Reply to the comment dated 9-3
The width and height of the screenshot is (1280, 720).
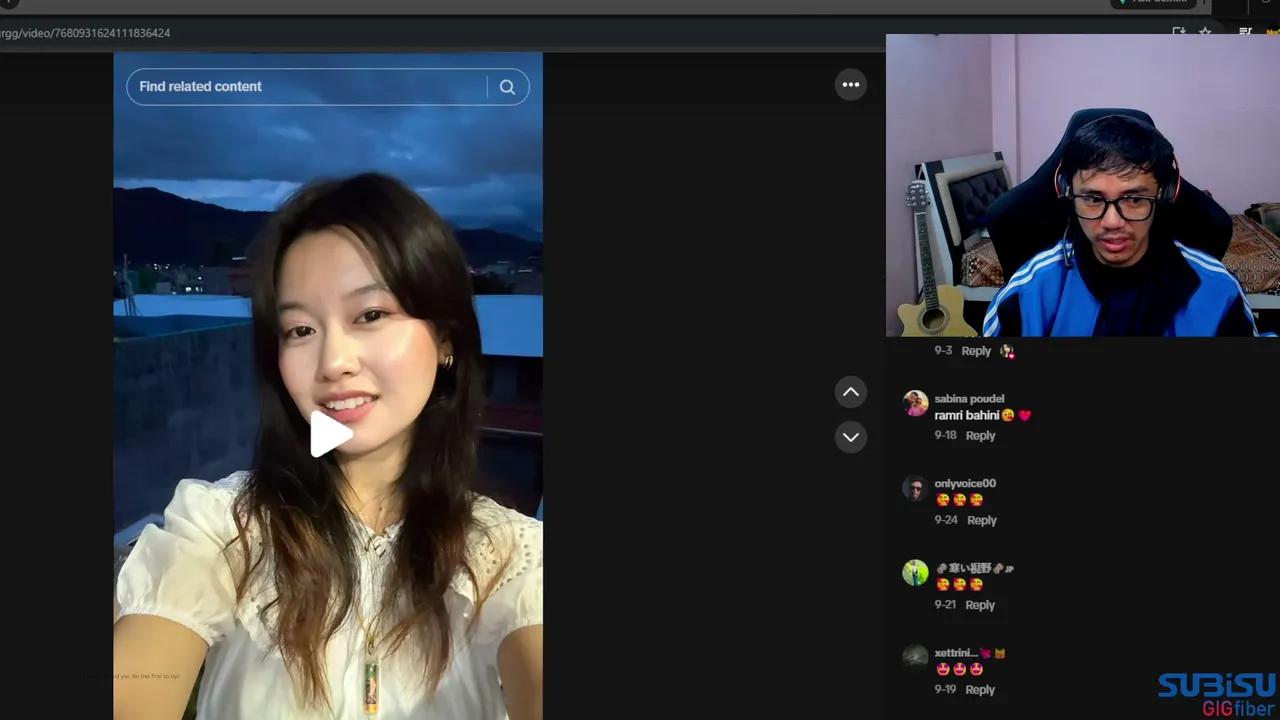(x=976, y=351)
